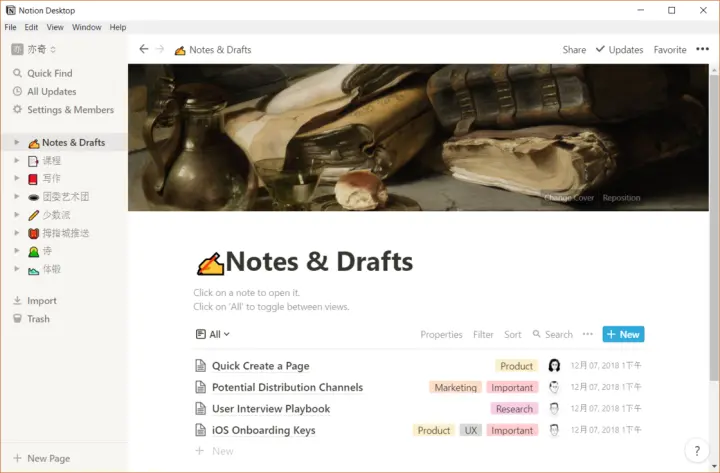Expand the 写作 page in the sidebar
Viewport: 720px width, 473px height.
[17, 178]
